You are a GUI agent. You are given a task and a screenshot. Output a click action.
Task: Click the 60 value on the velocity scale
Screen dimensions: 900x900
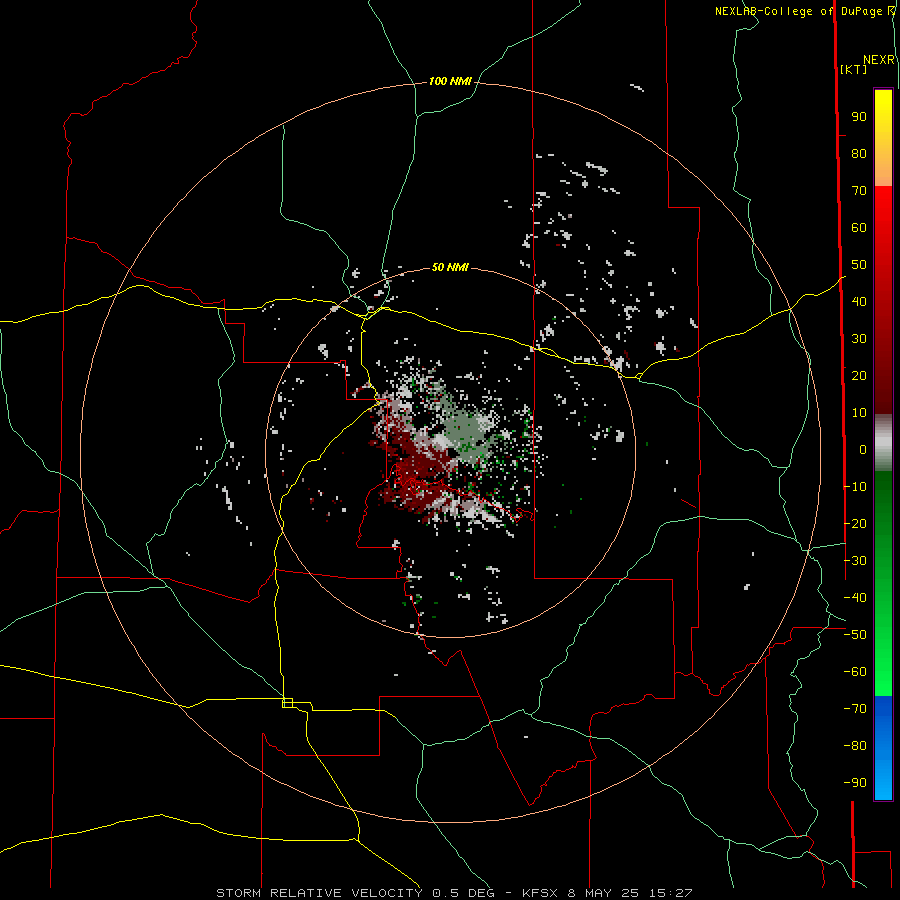[x=859, y=228]
